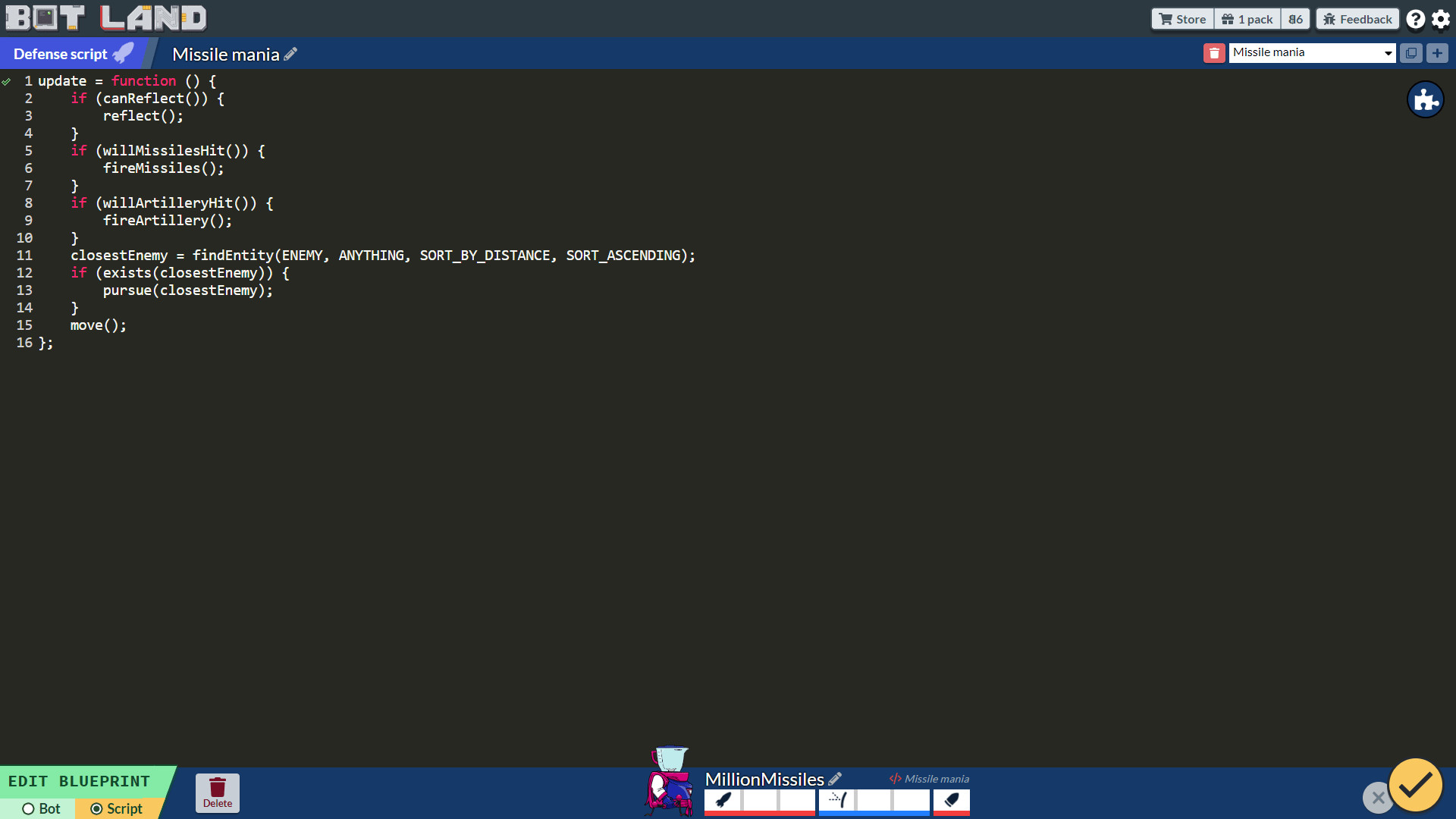
Task: Click the rocket icon on Defense script tab
Action: pos(122,52)
